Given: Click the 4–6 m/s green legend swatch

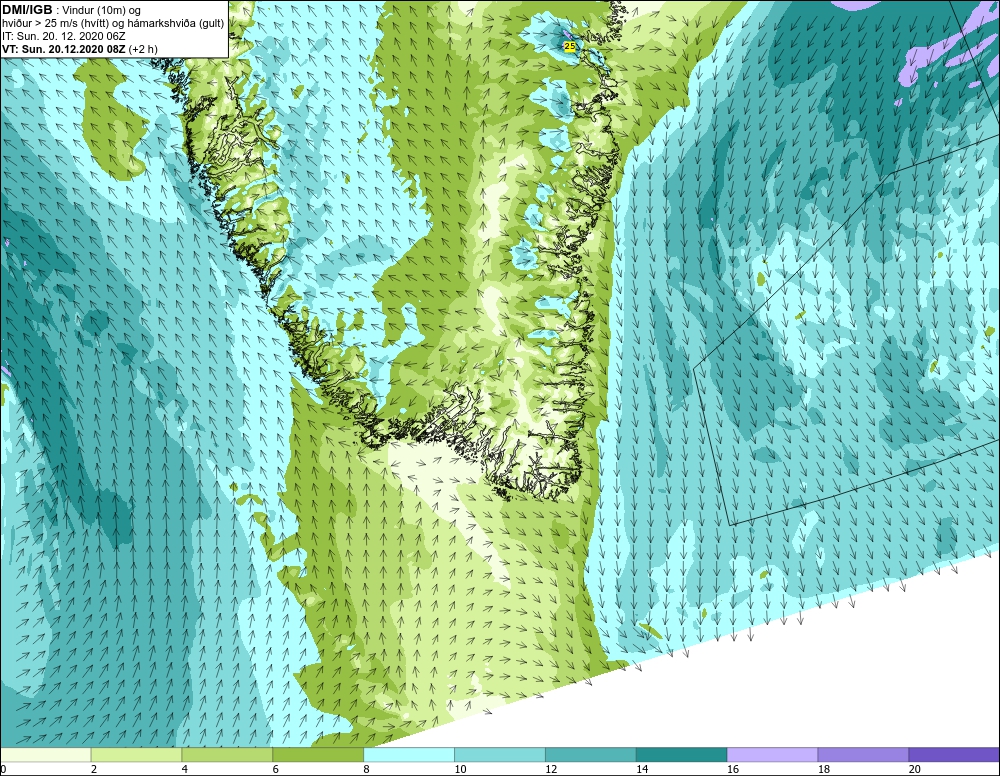Looking at the screenshot, I should point(227,755).
